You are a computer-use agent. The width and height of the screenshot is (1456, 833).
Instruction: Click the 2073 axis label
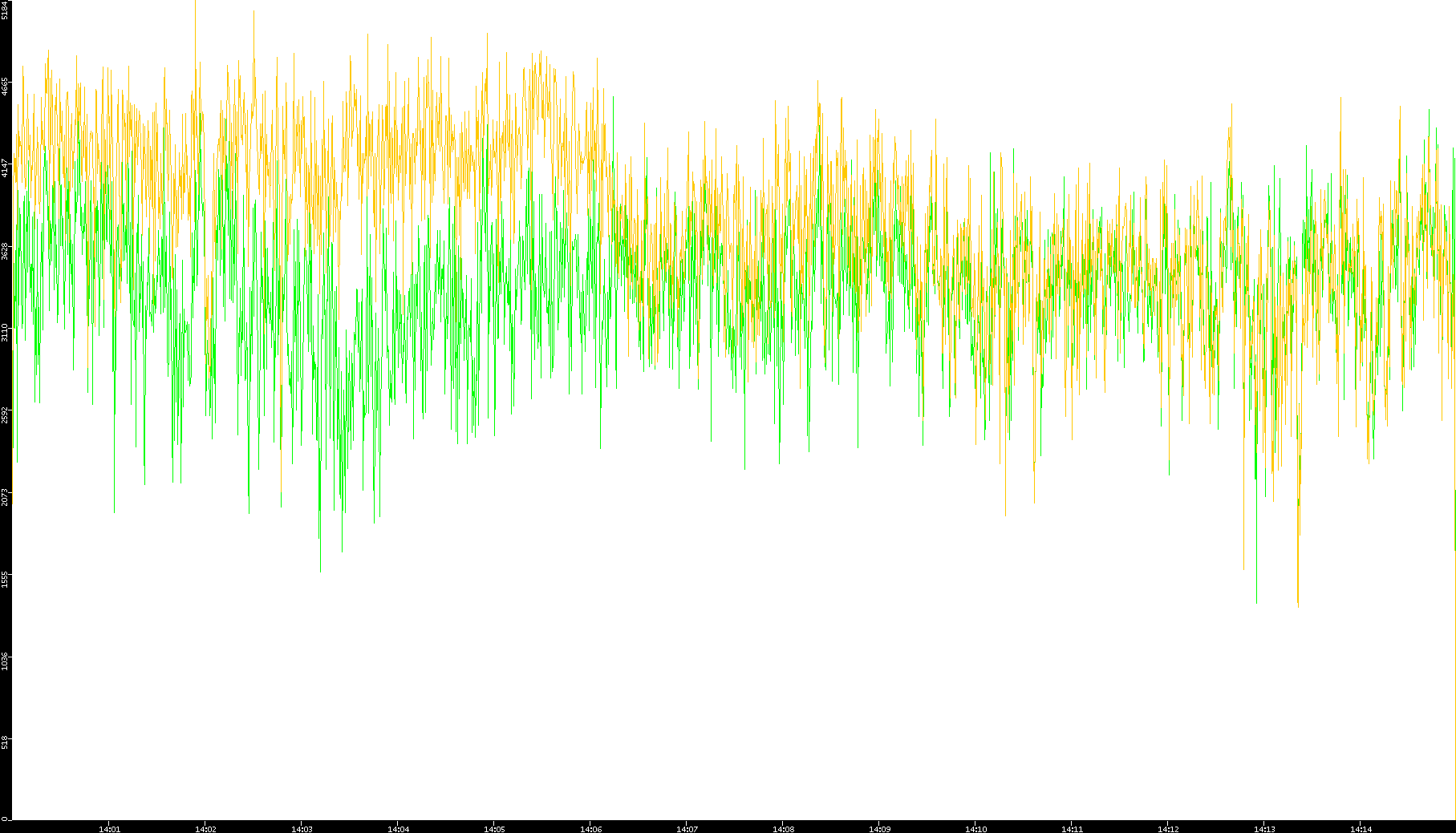[5, 497]
